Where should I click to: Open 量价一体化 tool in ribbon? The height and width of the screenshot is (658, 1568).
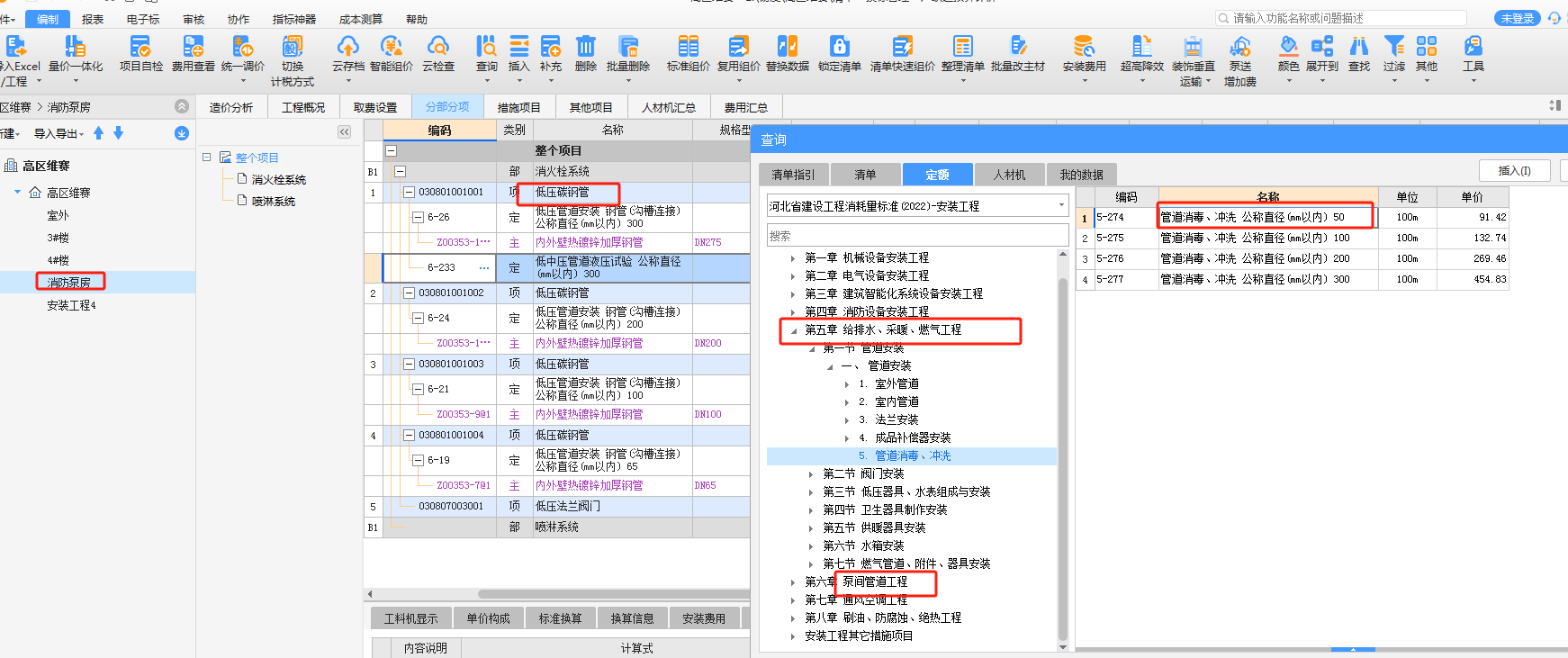coord(76,54)
